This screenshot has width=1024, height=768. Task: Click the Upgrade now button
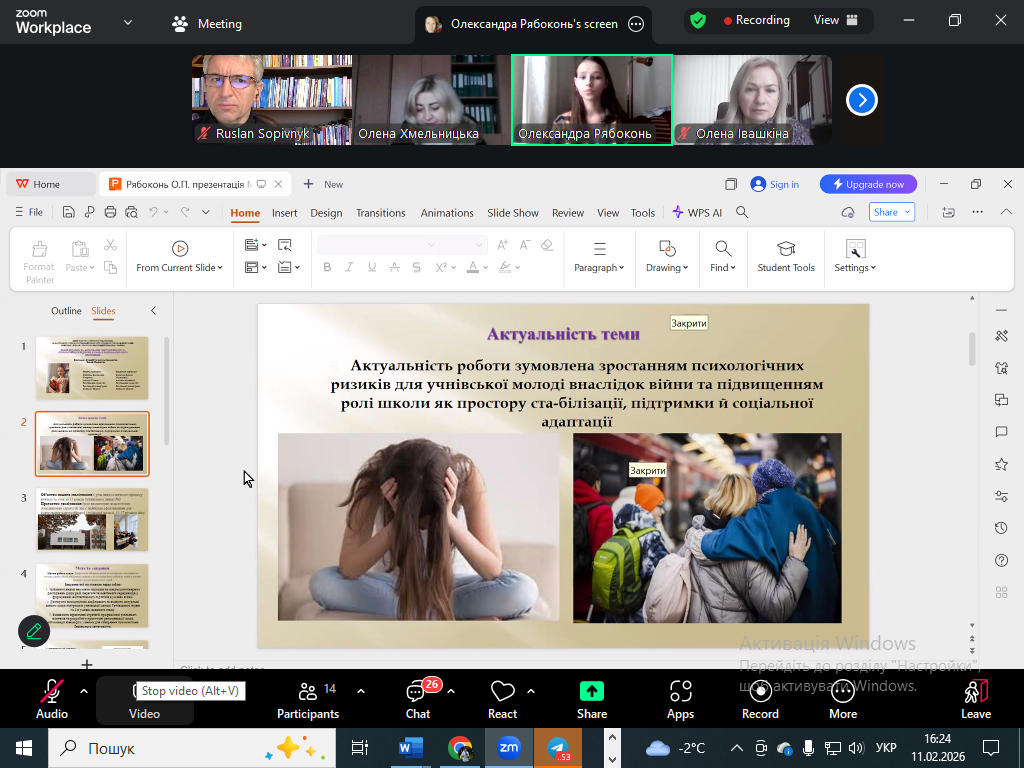(x=867, y=184)
